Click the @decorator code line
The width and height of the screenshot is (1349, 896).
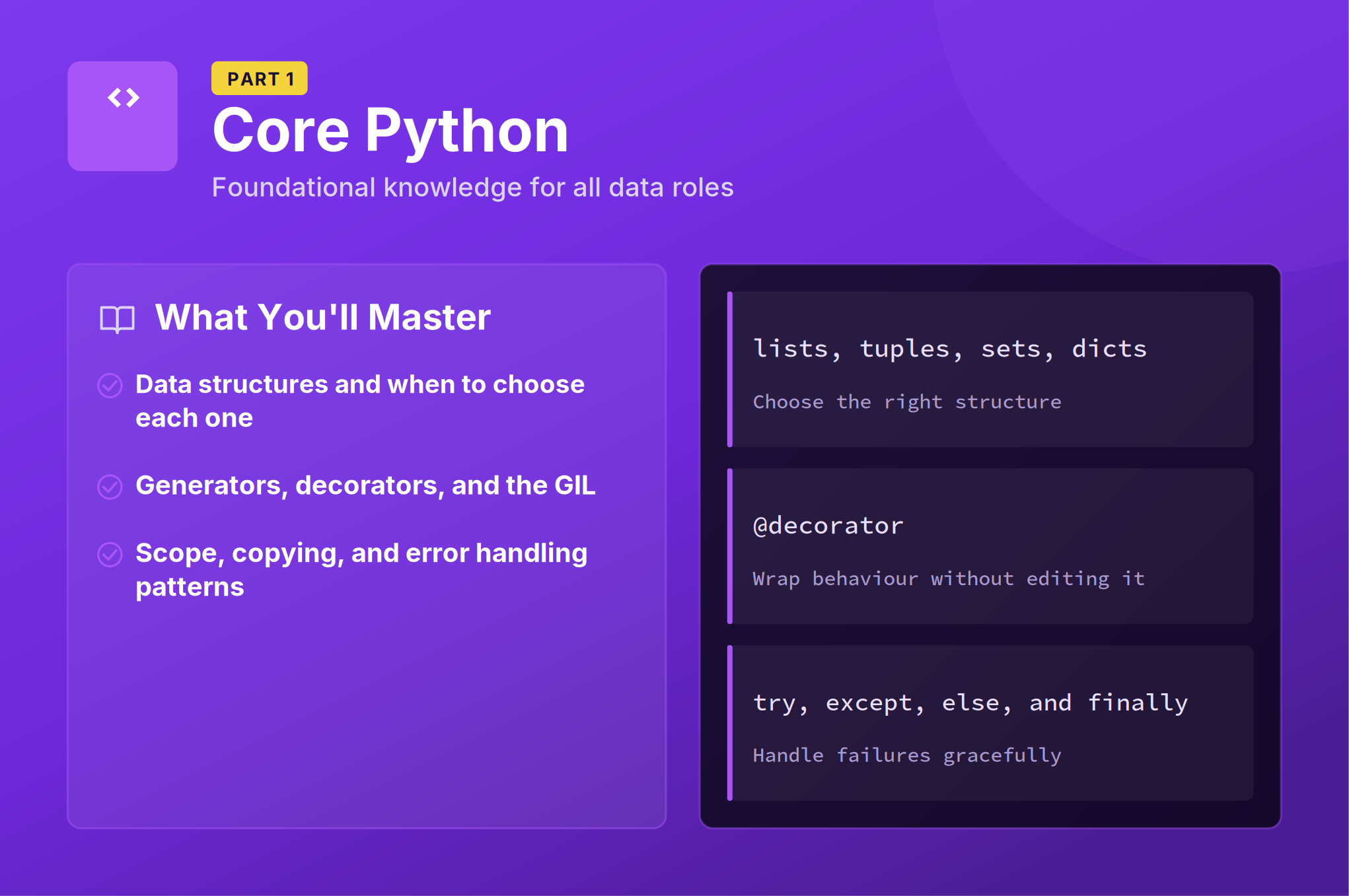coord(828,526)
